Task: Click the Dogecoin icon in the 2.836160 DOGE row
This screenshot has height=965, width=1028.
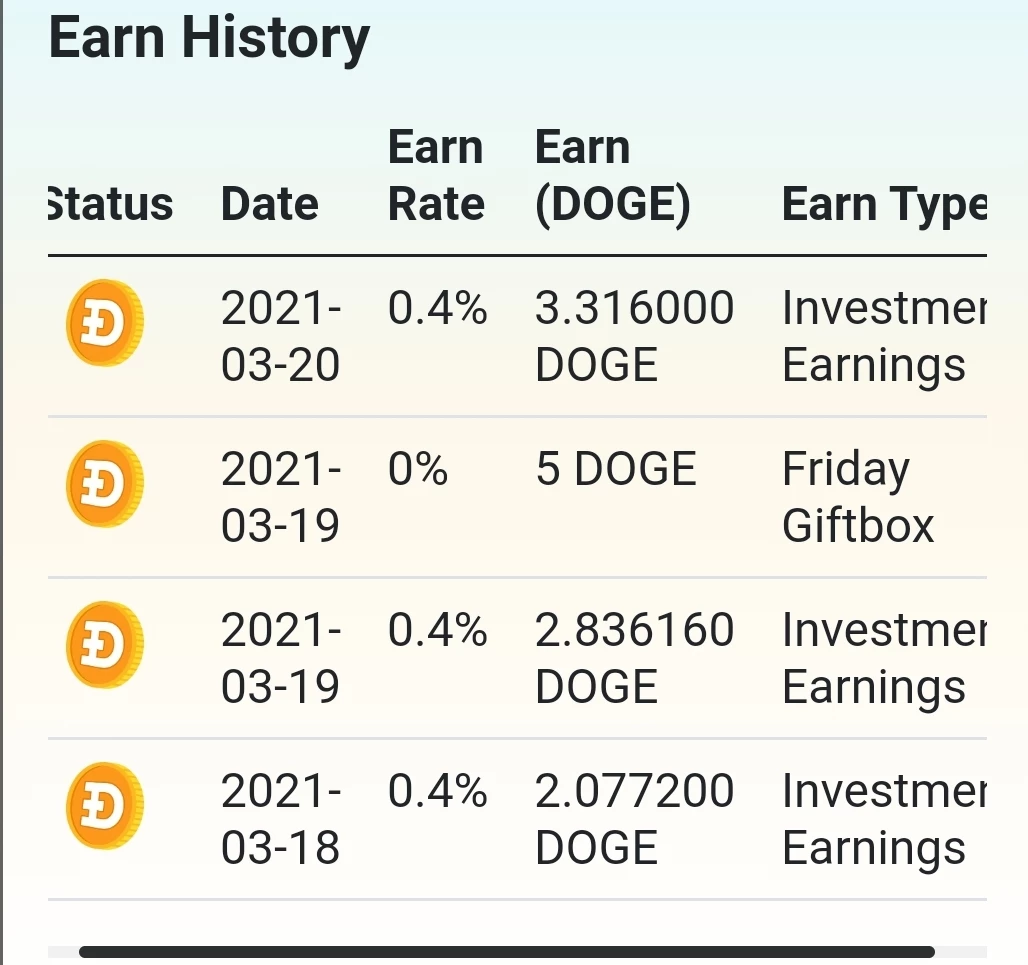Action: tap(105, 644)
